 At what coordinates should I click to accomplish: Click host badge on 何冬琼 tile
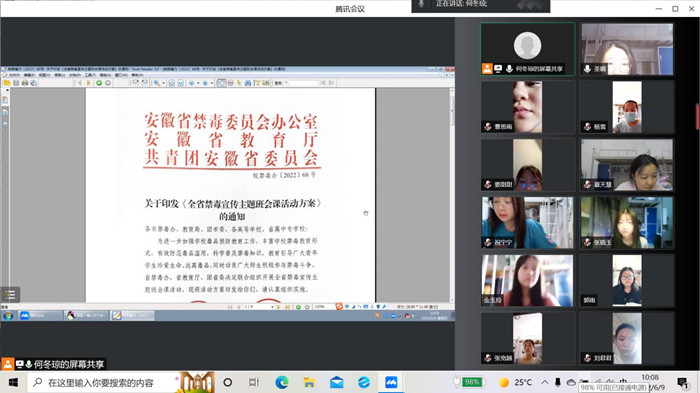[x=487, y=68]
